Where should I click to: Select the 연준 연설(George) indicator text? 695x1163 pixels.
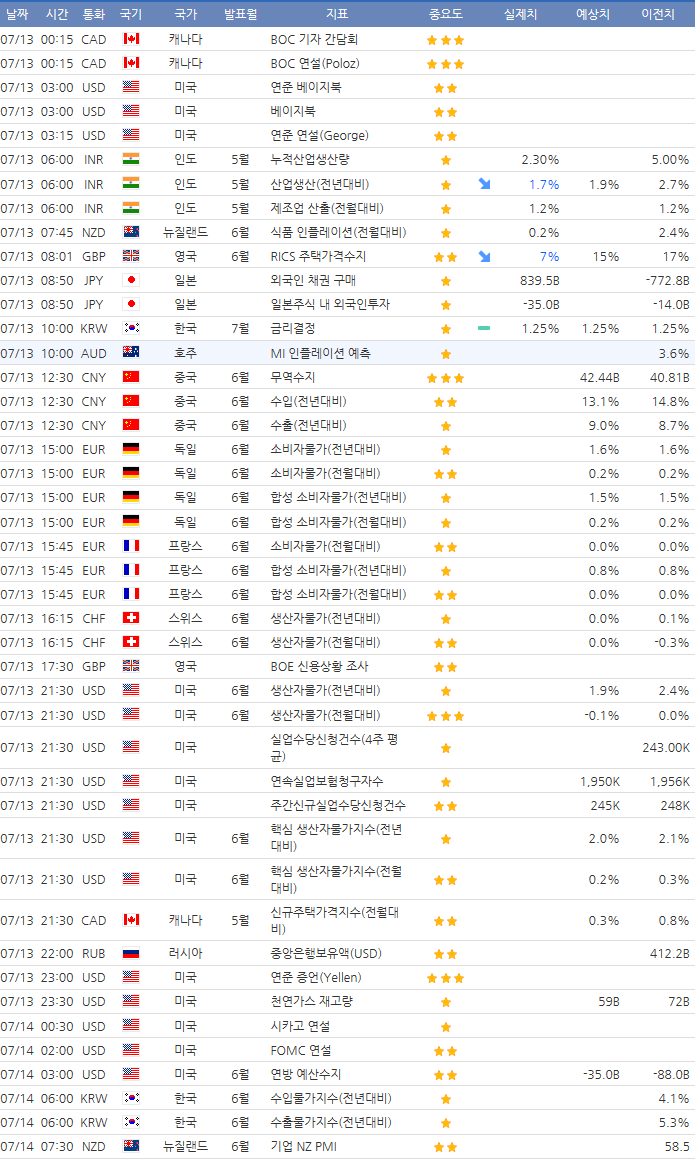[x=320, y=136]
